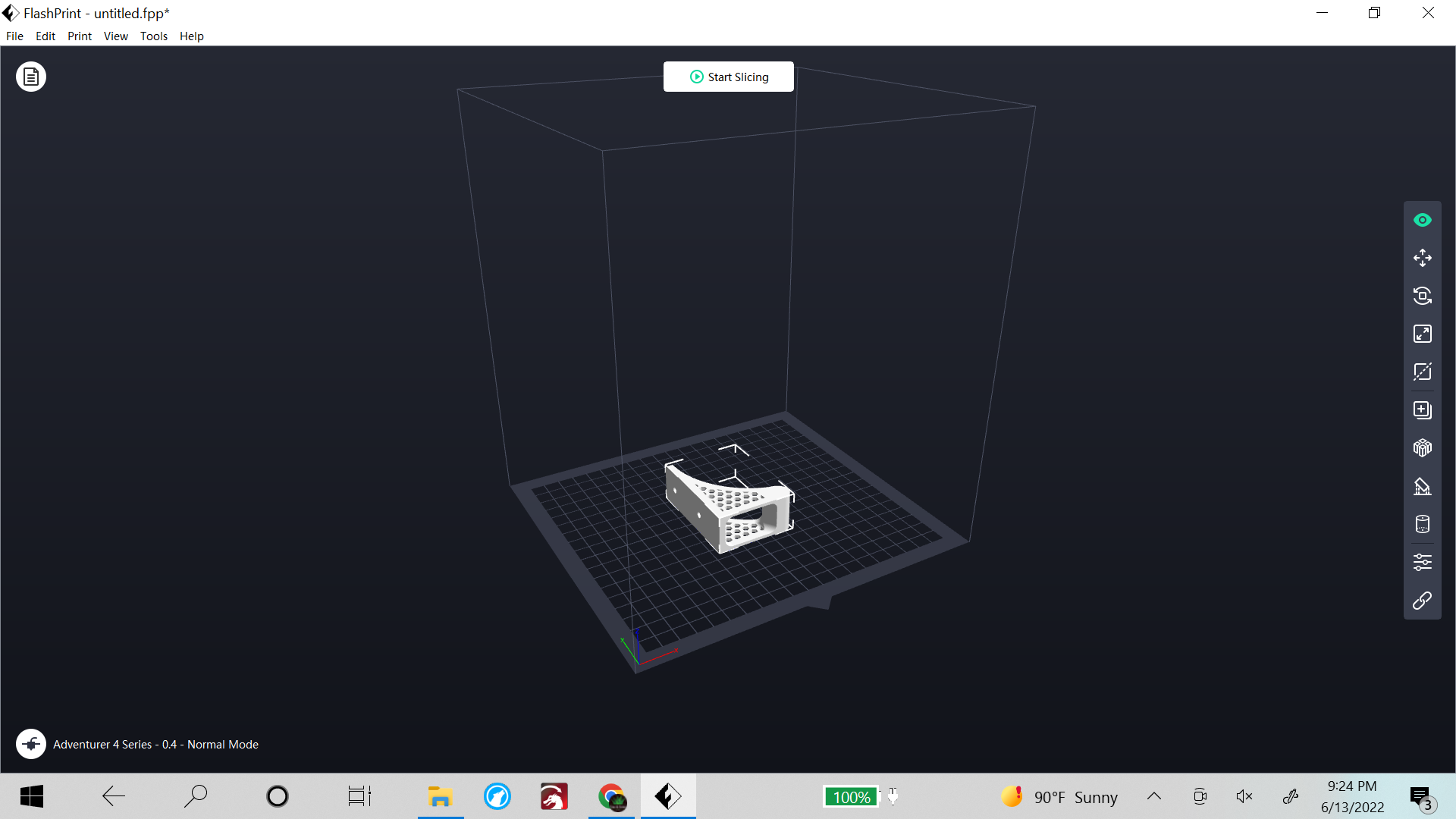Image resolution: width=1456 pixels, height=819 pixels.
Task: Show hidden system tray icons chevron
Action: pos(1153,796)
